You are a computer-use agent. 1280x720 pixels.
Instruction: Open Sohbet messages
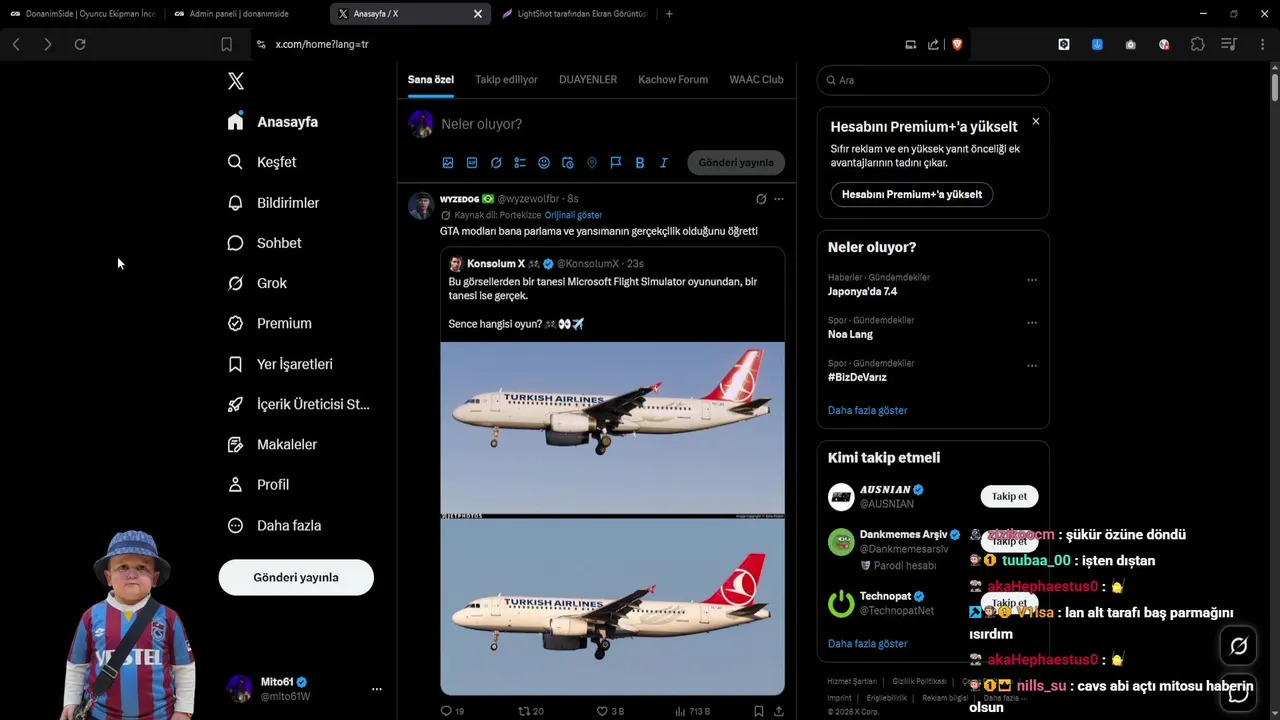[x=264, y=243]
